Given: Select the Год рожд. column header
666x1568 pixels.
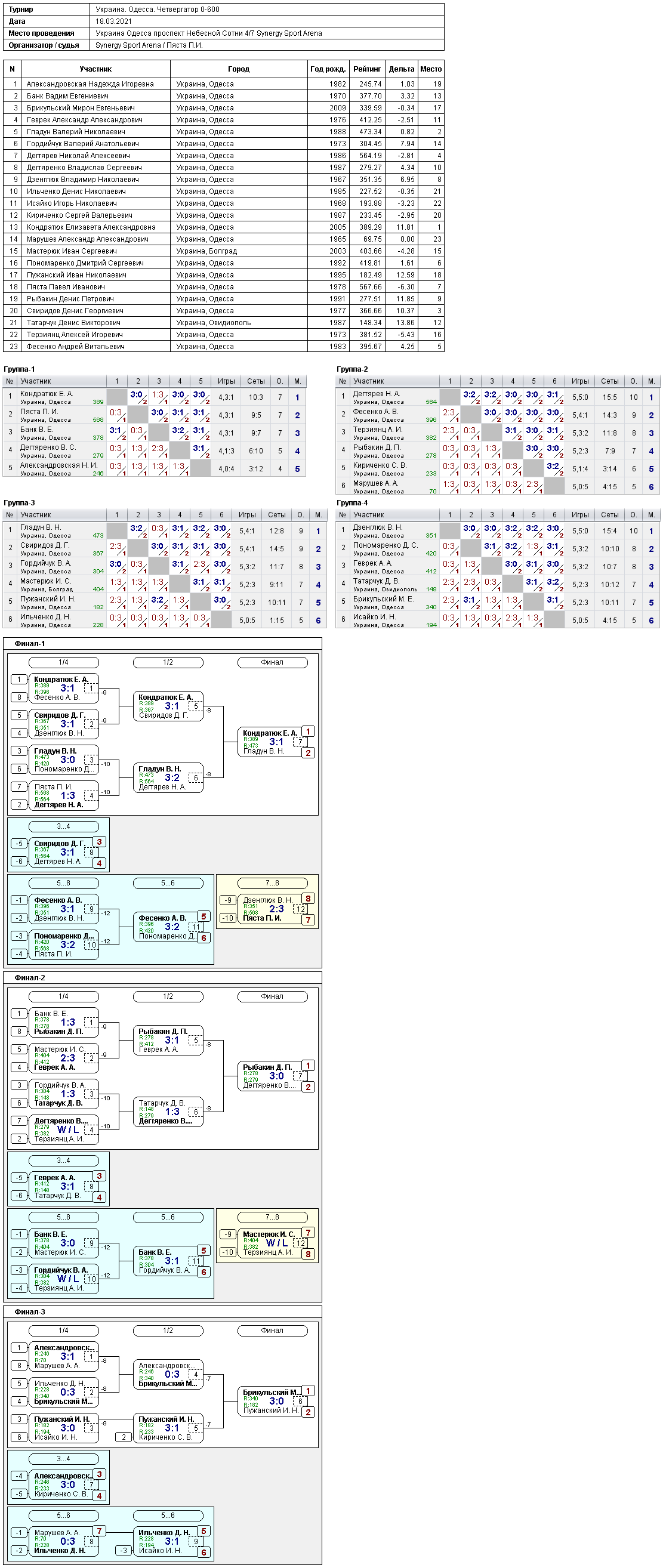Looking at the screenshot, I should tap(328, 69).
